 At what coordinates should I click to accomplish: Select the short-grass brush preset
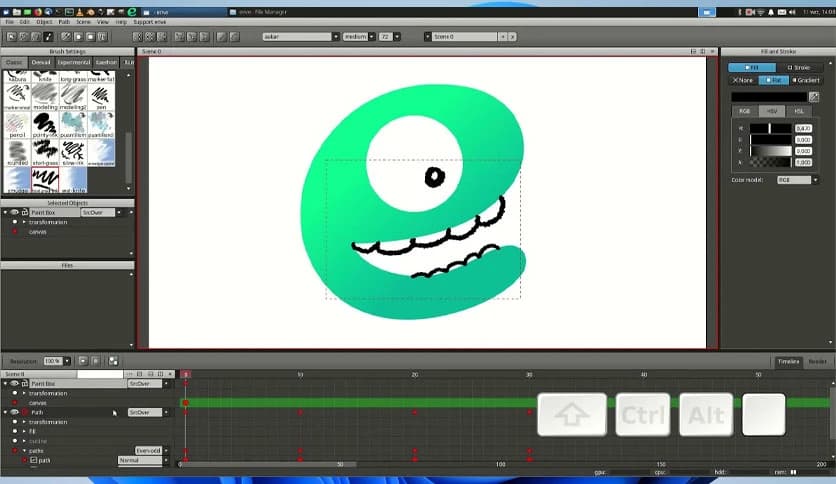[x=44, y=152]
